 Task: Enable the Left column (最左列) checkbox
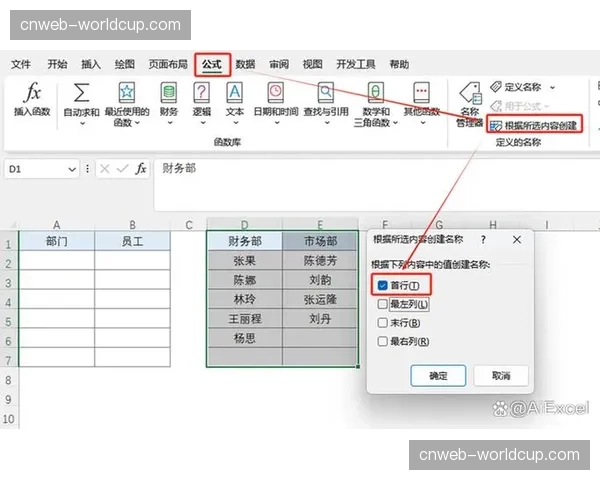point(382,304)
